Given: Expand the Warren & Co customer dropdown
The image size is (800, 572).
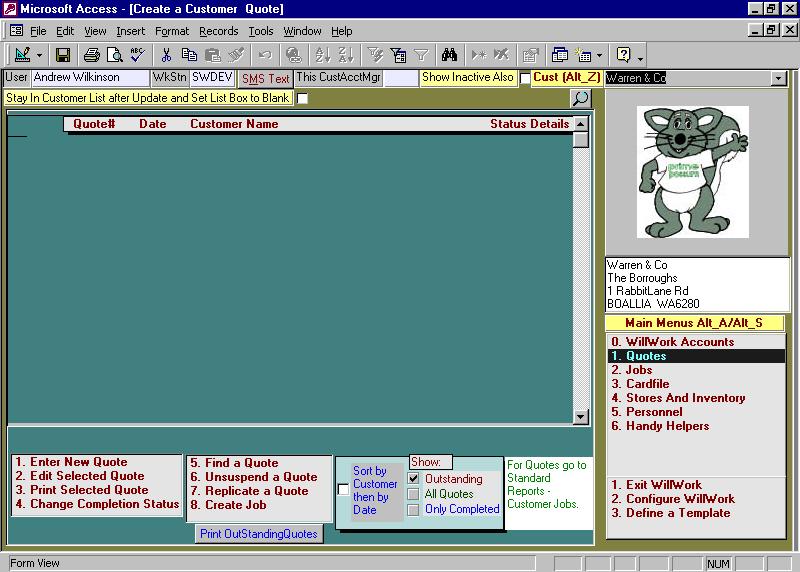Looking at the screenshot, I should 778,78.
